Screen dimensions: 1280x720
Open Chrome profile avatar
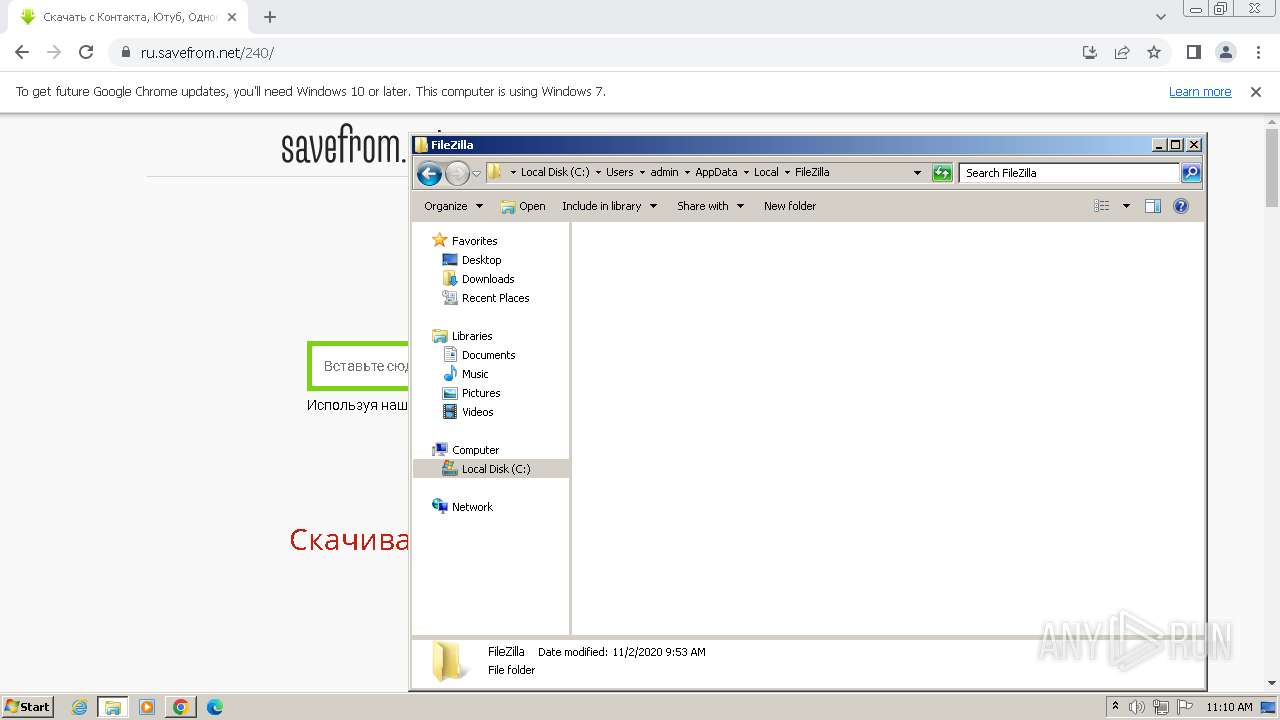pyautogui.click(x=1225, y=52)
